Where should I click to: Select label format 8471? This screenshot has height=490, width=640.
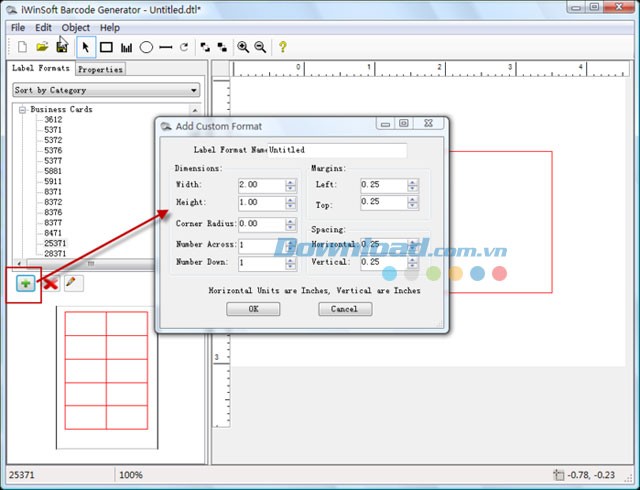53,233
